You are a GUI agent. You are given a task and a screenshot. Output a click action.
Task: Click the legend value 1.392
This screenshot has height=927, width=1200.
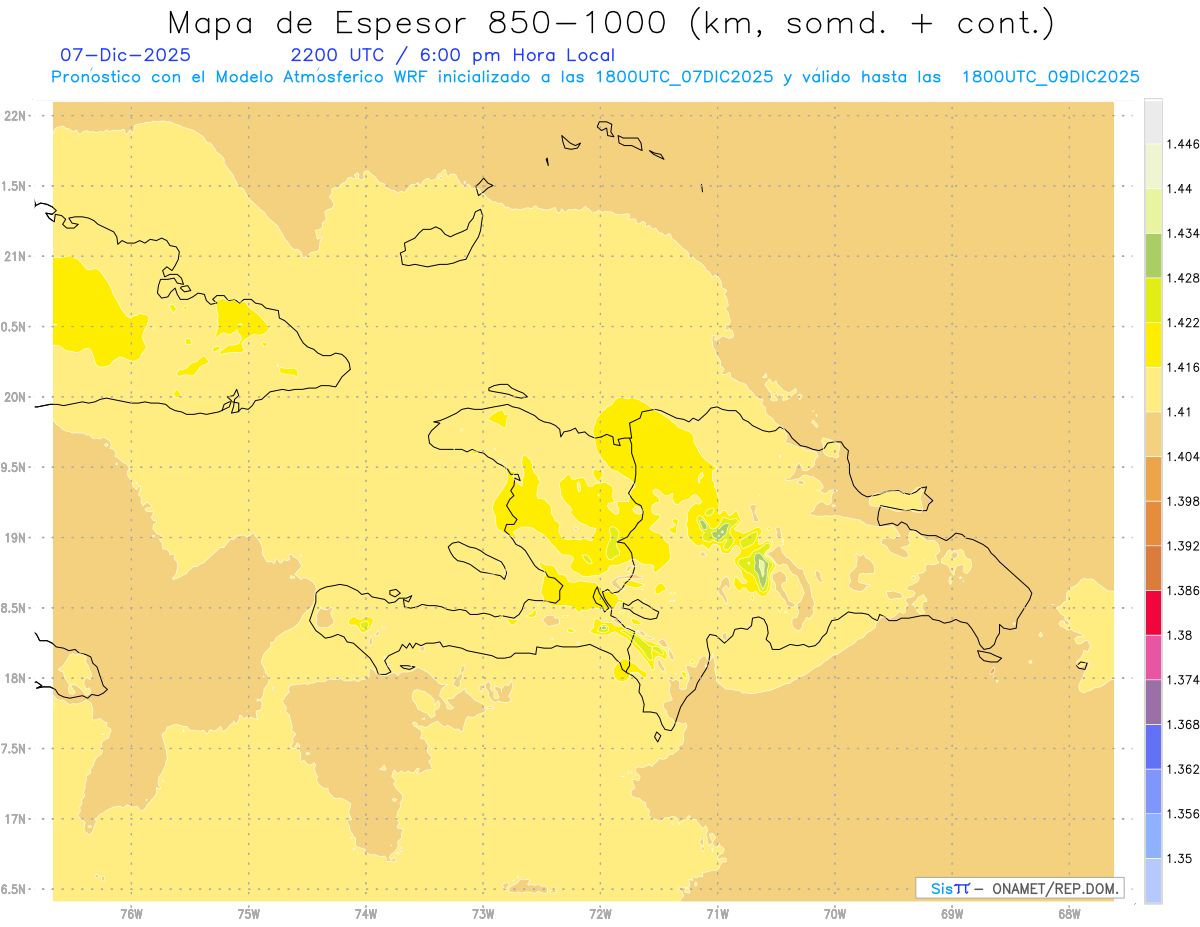click(x=1184, y=546)
